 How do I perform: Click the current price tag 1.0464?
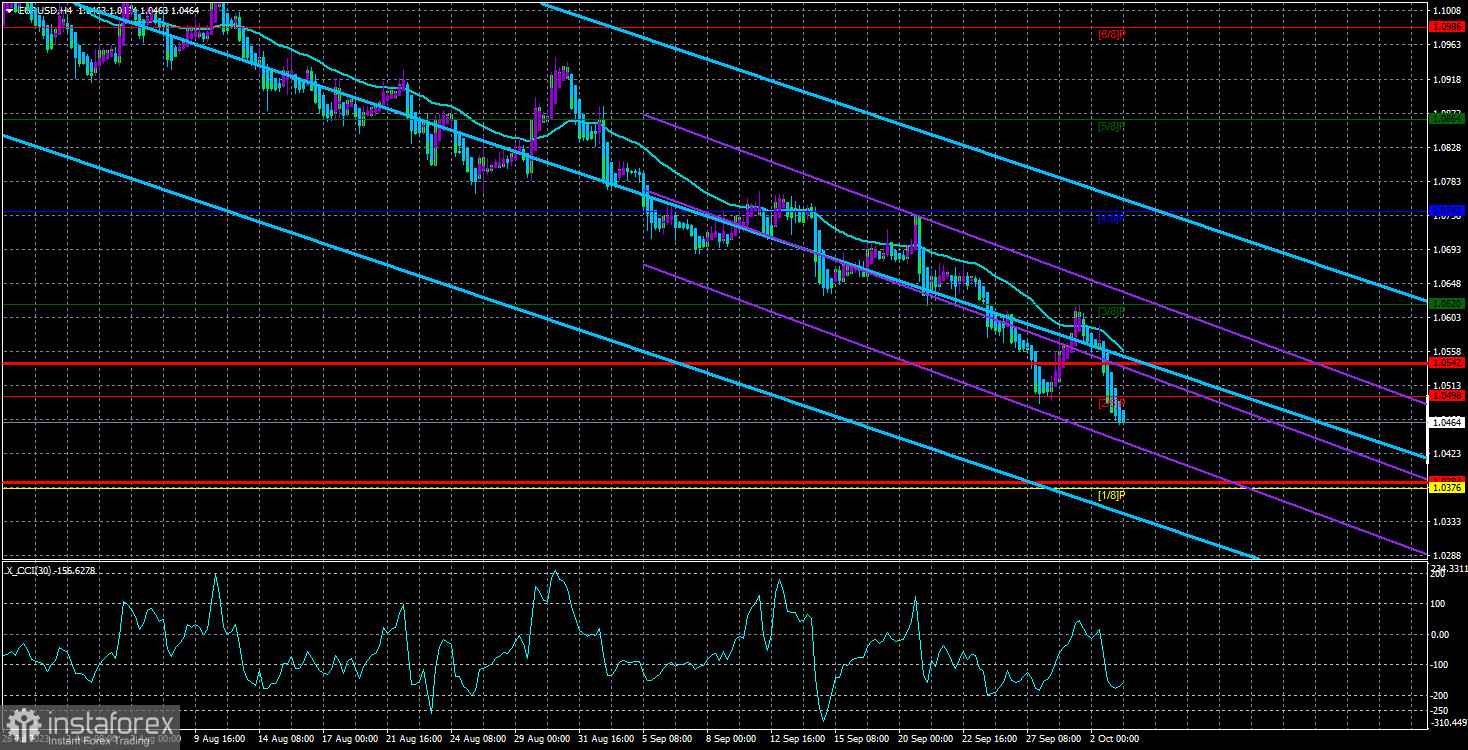pyautogui.click(x=1447, y=422)
